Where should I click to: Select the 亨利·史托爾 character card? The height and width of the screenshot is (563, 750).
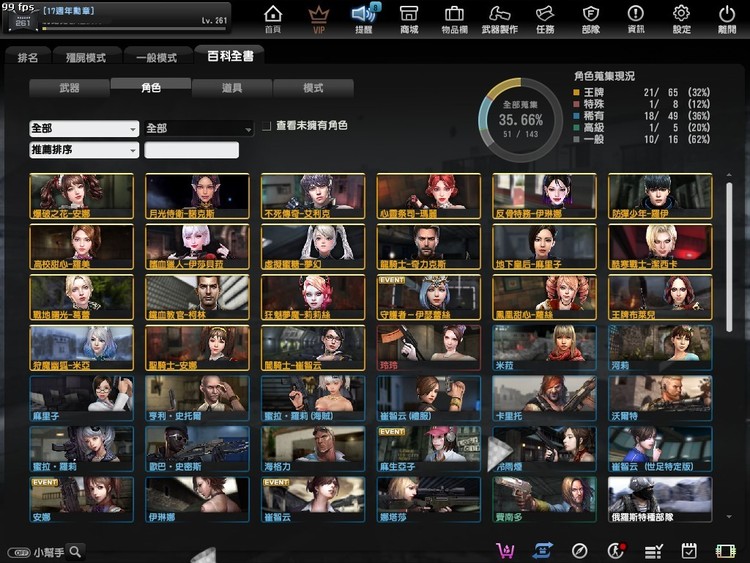[x=197, y=398]
